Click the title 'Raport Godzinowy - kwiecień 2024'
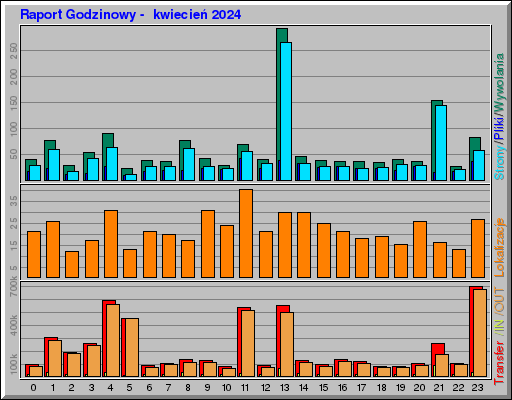The image size is (512, 400). click(x=130, y=15)
